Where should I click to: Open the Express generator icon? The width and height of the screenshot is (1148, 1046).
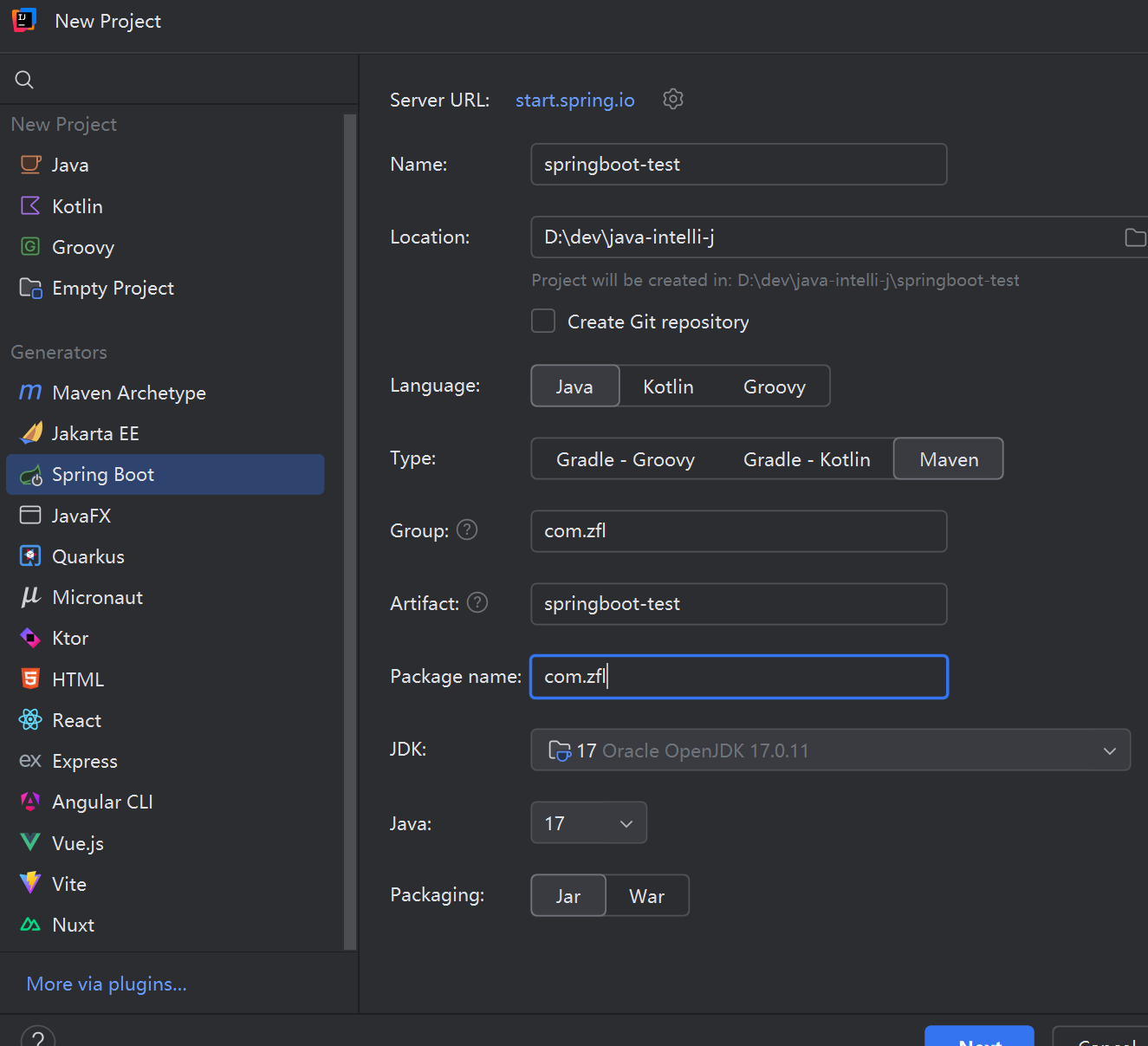coord(30,761)
